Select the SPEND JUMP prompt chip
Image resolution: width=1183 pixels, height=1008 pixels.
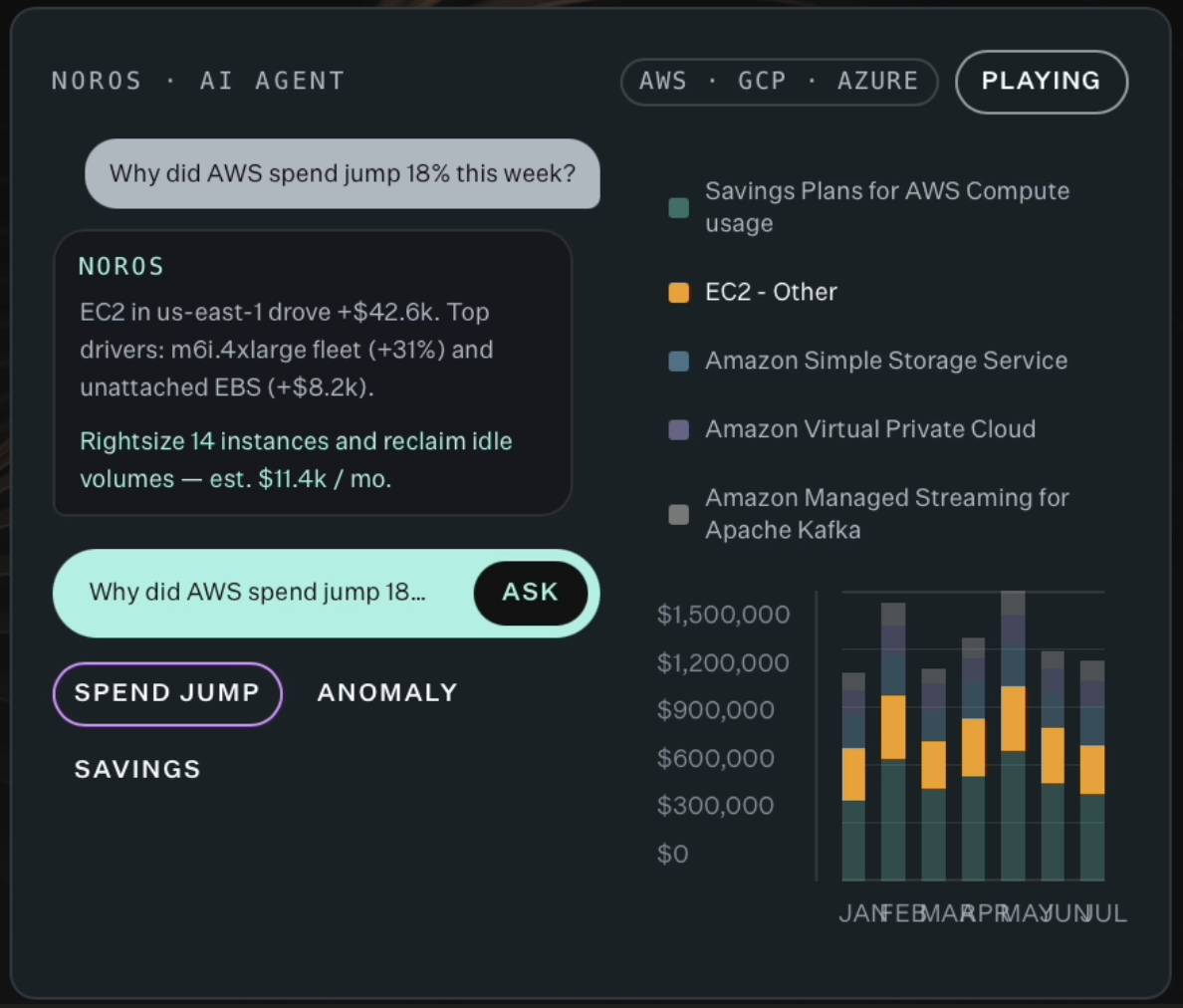(x=167, y=693)
